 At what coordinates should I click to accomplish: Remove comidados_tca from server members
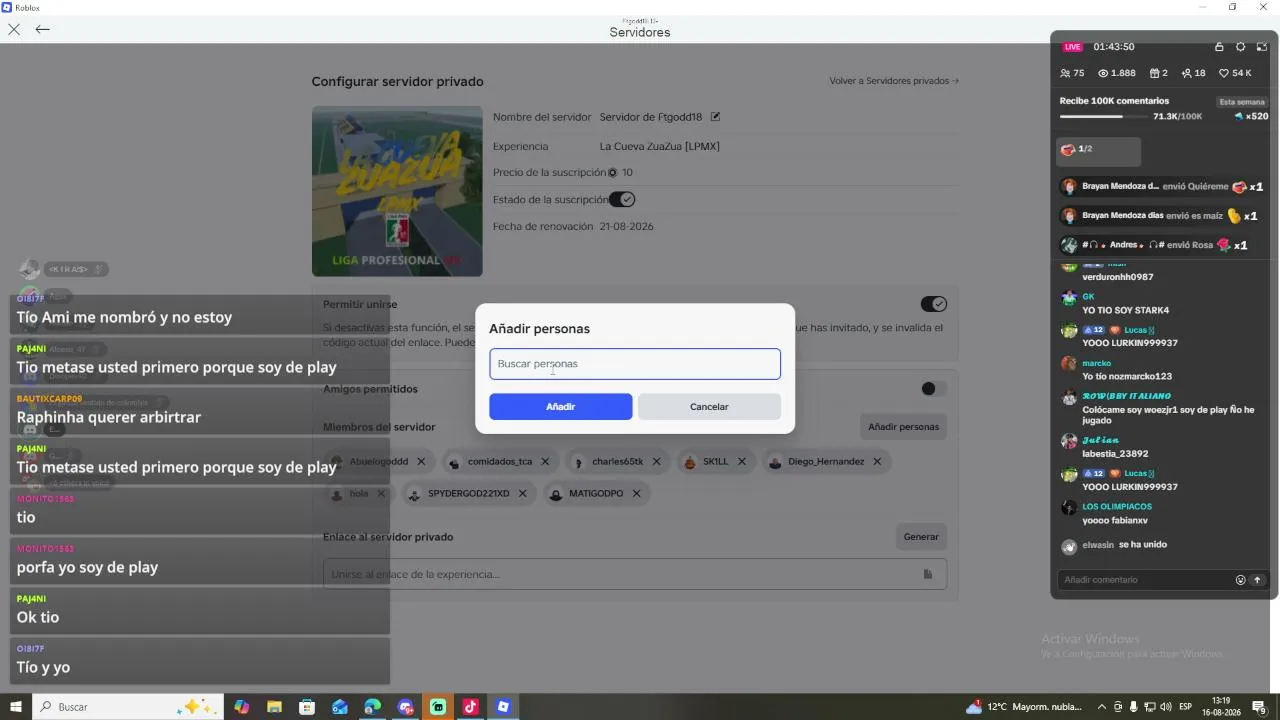tap(545, 462)
